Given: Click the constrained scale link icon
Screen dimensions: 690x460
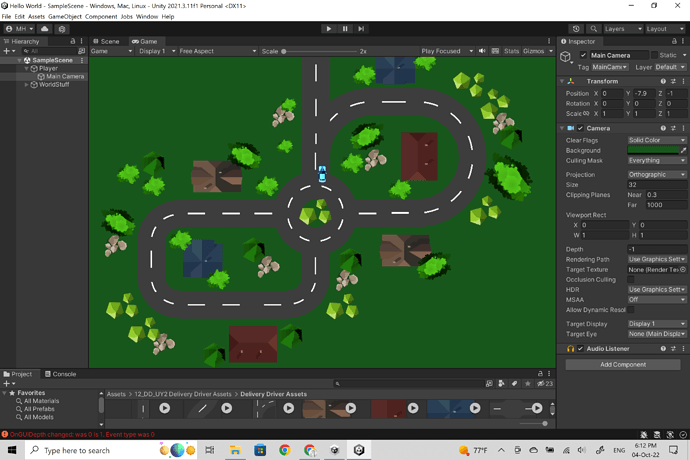Looking at the screenshot, I should pyautogui.click(x=586, y=114).
